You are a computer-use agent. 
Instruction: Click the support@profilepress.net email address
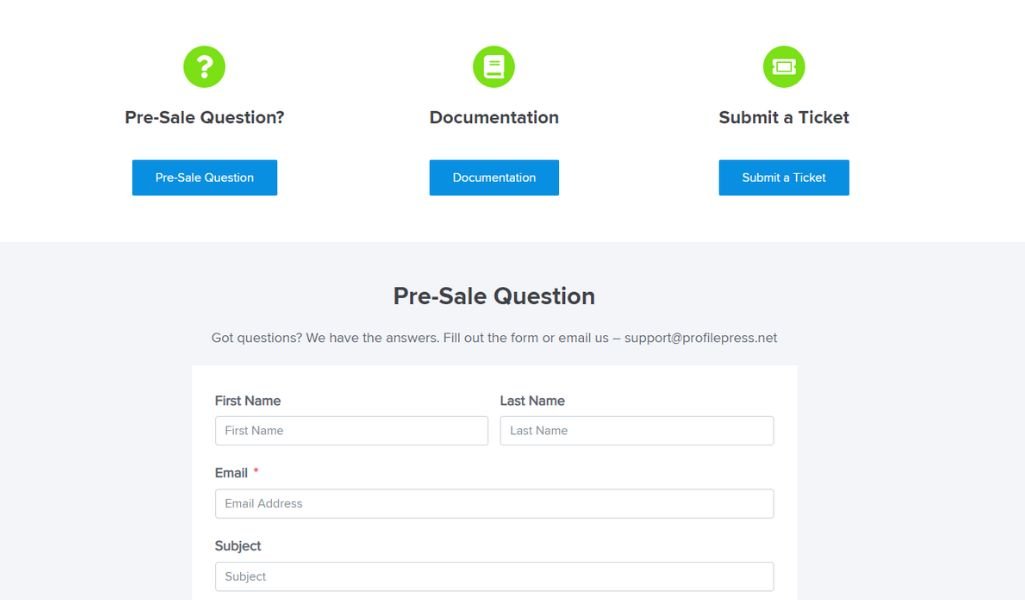coord(701,338)
